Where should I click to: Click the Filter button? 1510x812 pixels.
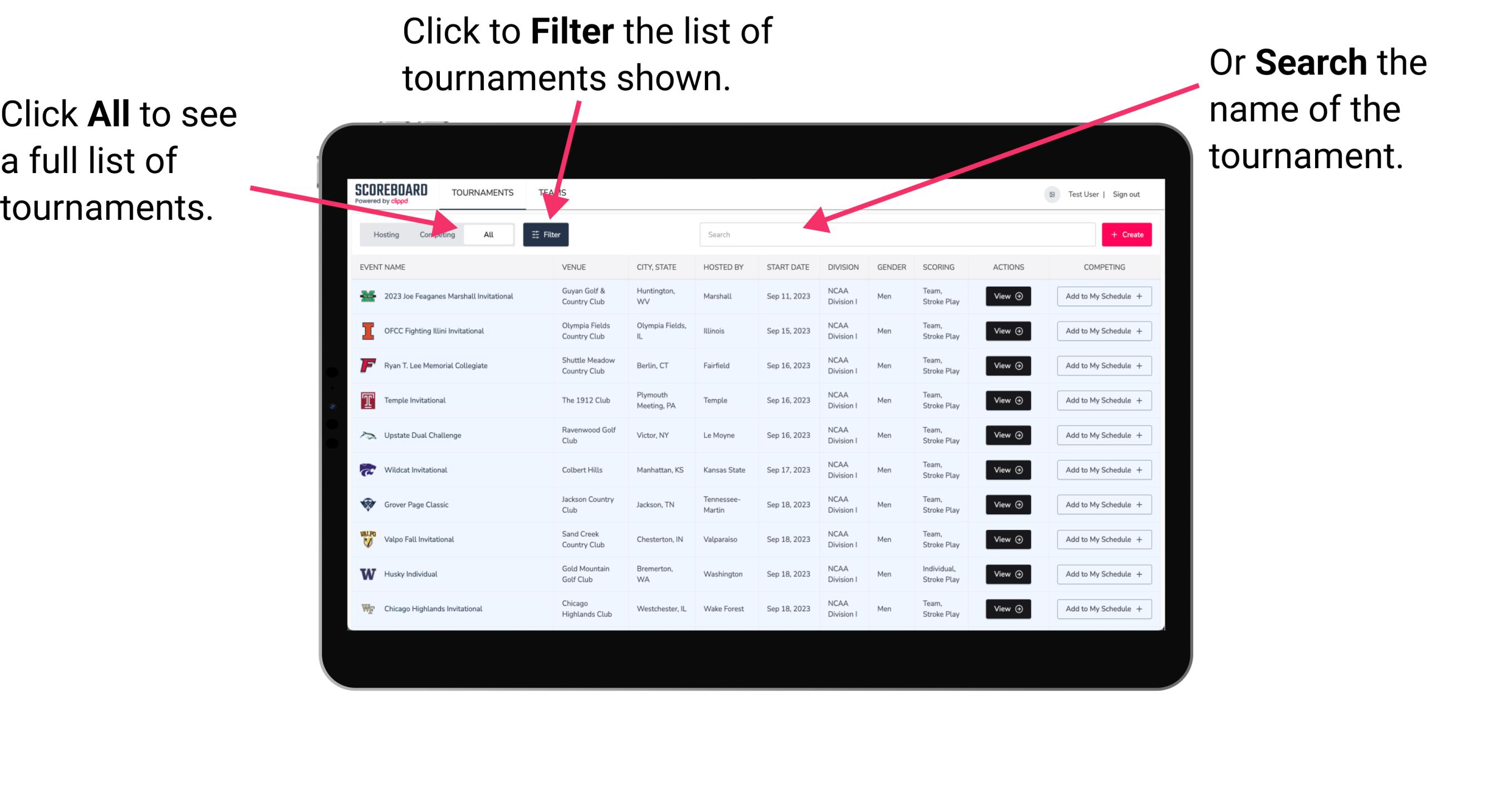(546, 234)
